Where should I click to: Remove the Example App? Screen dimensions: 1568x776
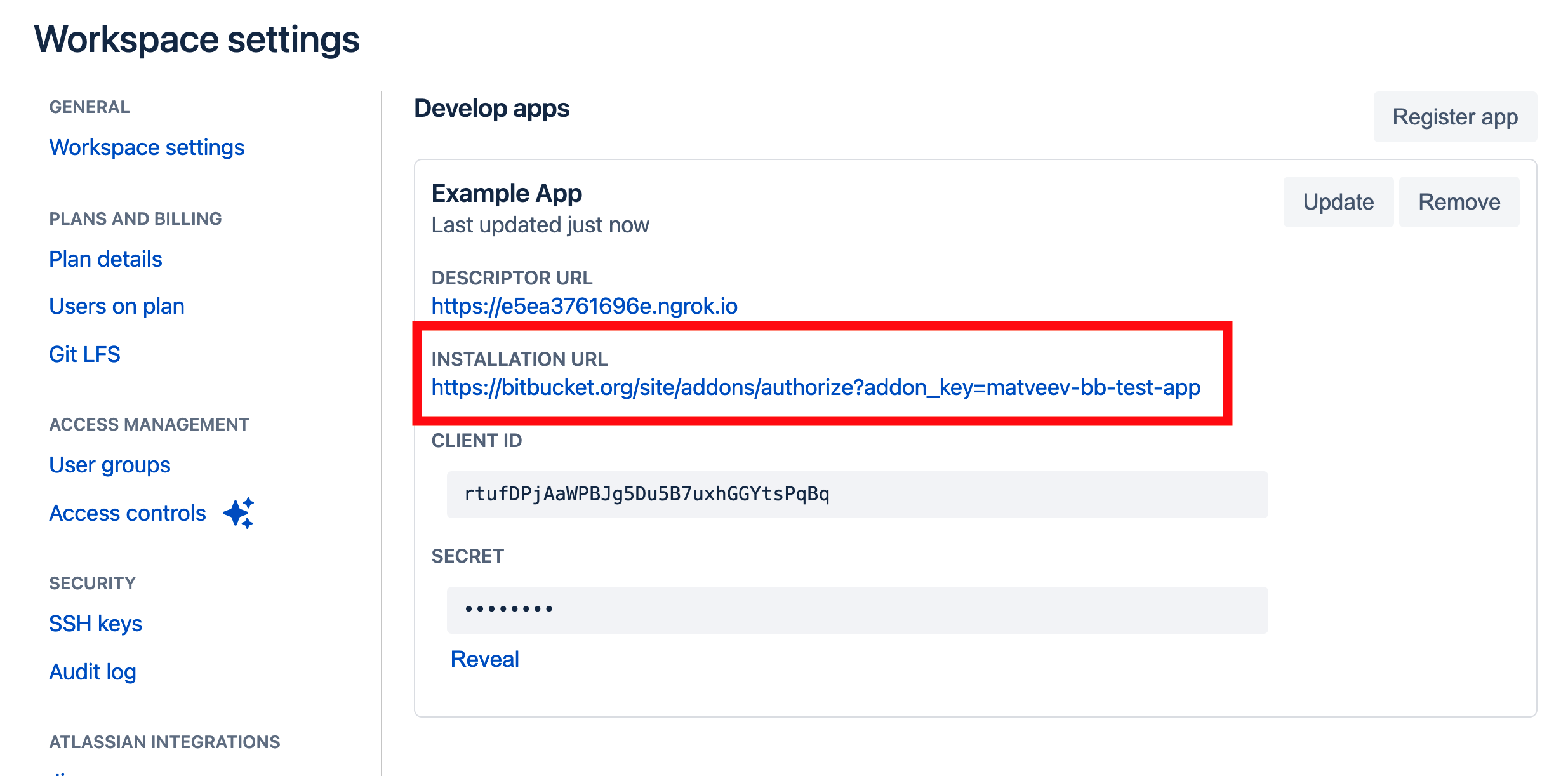(x=1459, y=202)
